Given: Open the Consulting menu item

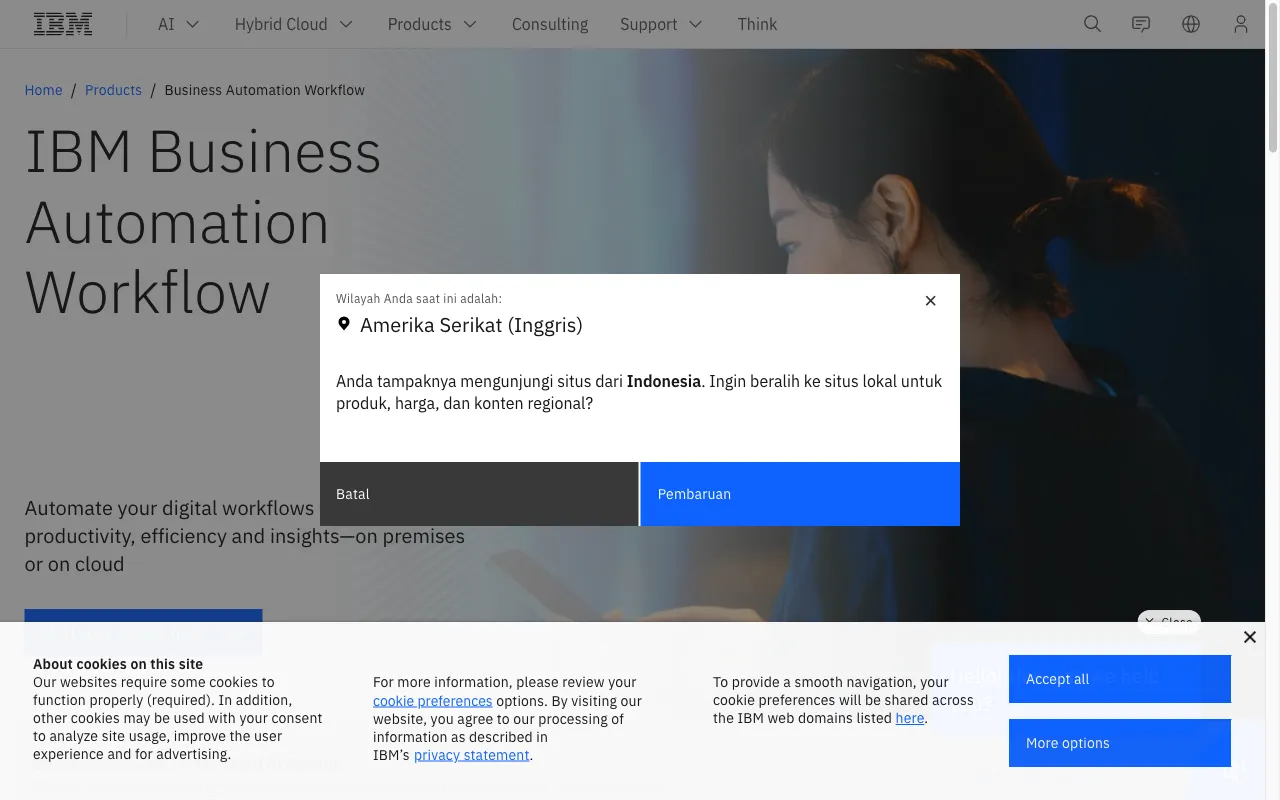Looking at the screenshot, I should (x=550, y=24).
